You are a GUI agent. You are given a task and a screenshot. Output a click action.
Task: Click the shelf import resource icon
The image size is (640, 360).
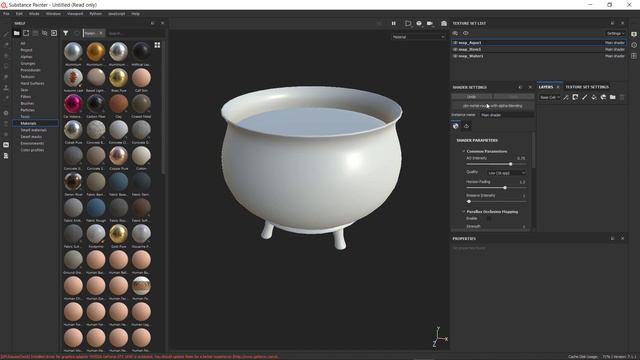click(x=54, y=33)
